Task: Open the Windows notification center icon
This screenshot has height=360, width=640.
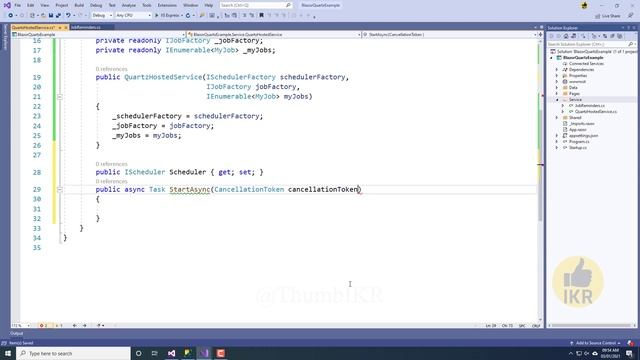Action: (629, 353)
